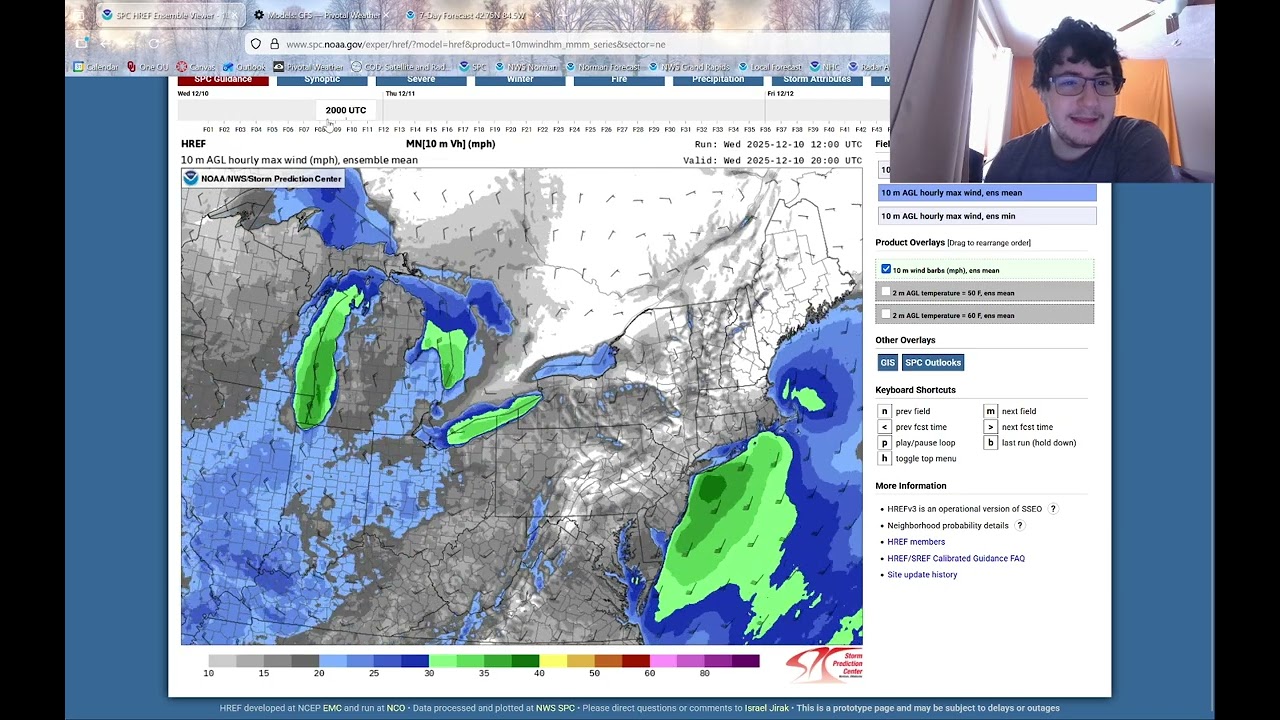The image size is (1280, 720).
Task: Open the NWS Grand Rapids bookmark
Action: 689,67
